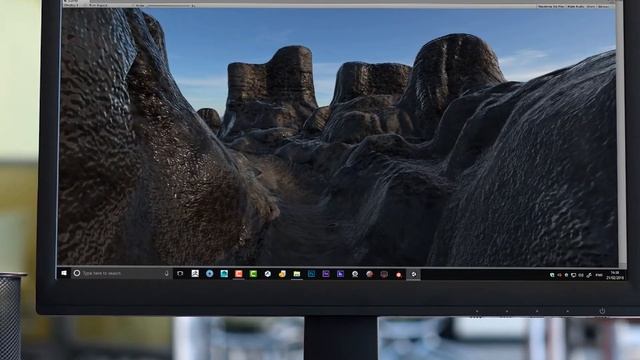Open the white person-picture taskbar app
Screen dimensions: 640x360
(195, 273)
